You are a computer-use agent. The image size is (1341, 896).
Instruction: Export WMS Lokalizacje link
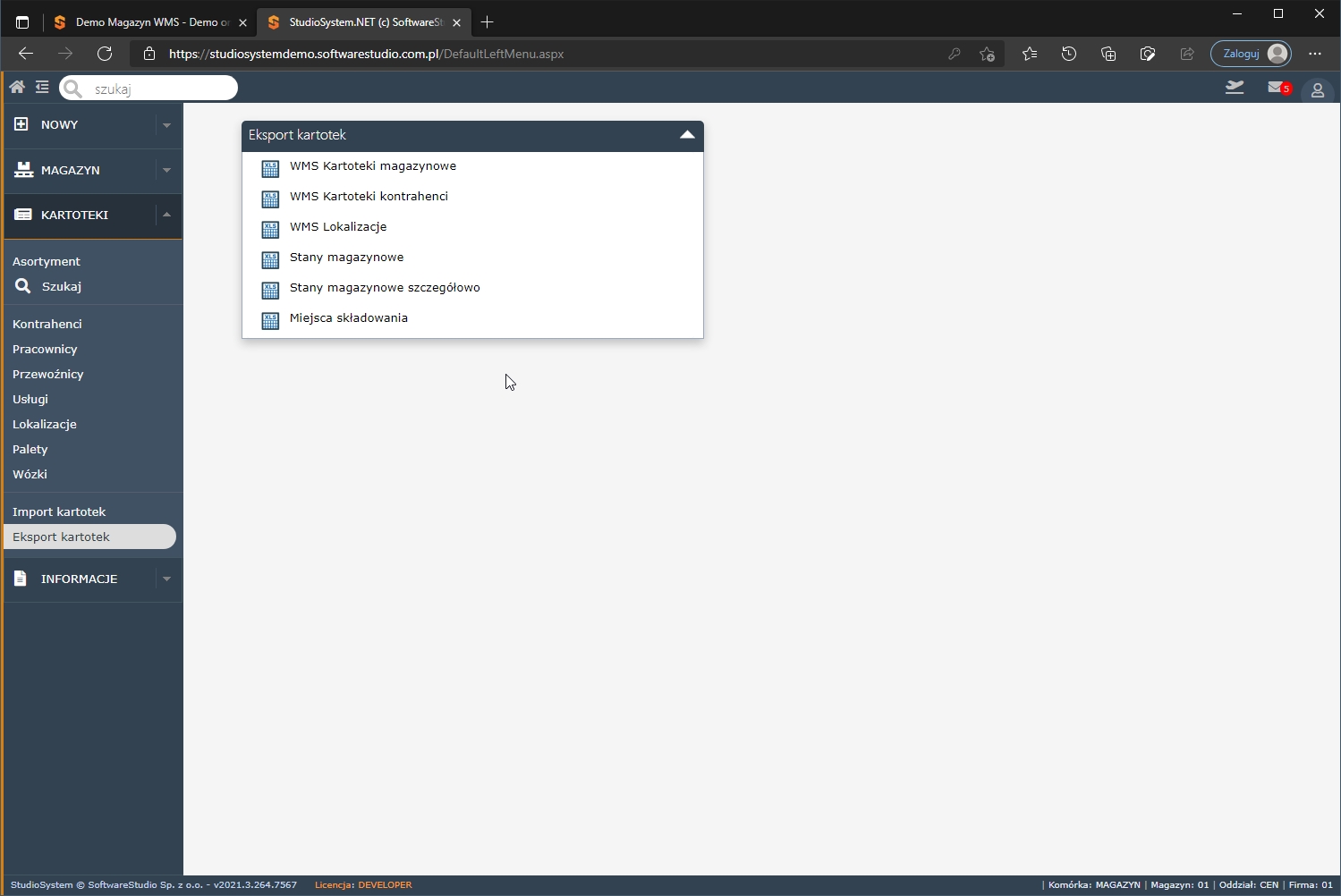pyautogui.click(x=338, y=227)
